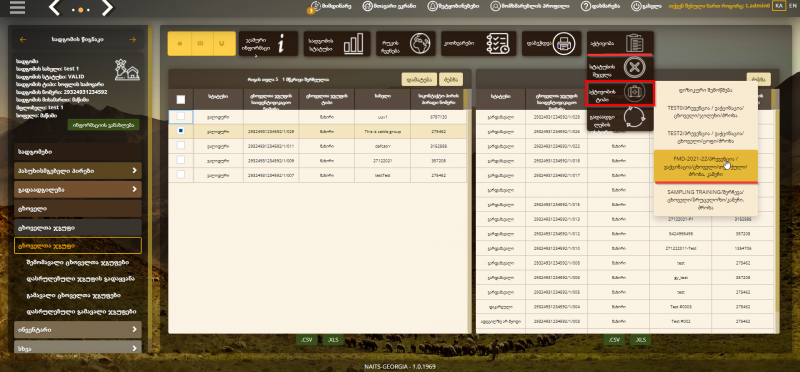
Task: Open the info 'i' tile
Action: [x=268, y=43]
